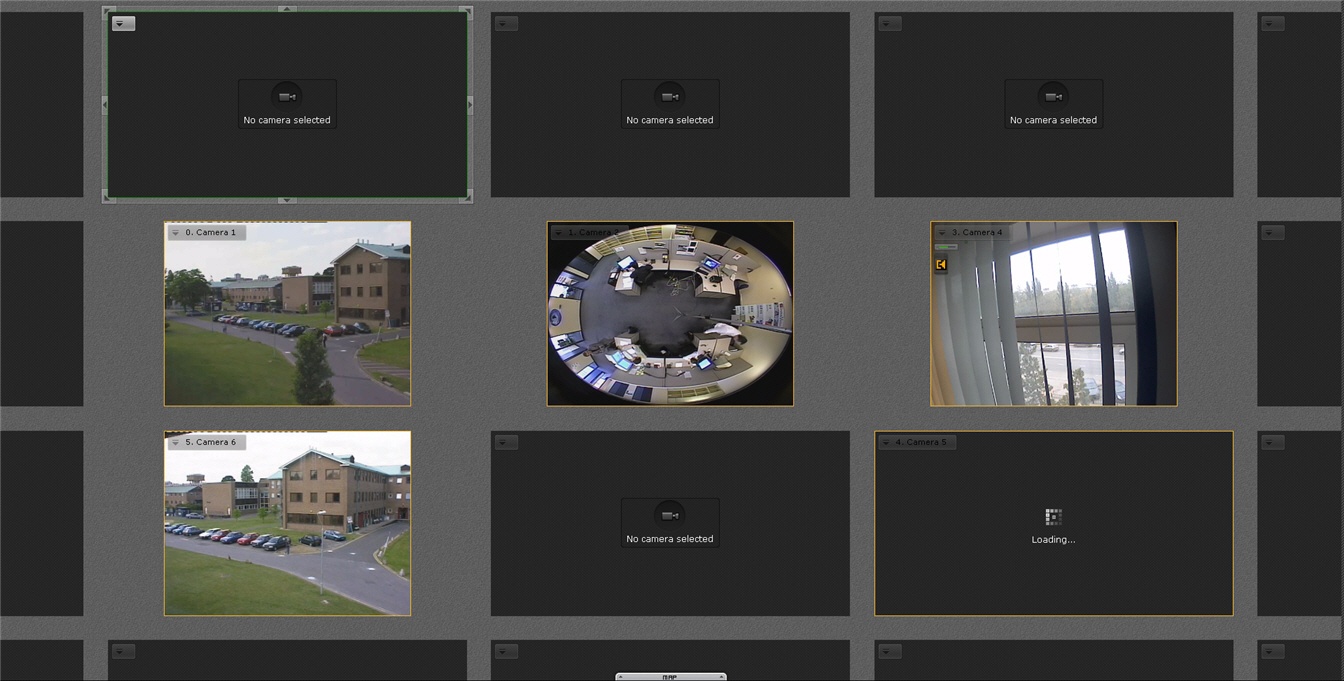
Task: Open the Camera 4 cell dropdown
Action: pos(942,233)
